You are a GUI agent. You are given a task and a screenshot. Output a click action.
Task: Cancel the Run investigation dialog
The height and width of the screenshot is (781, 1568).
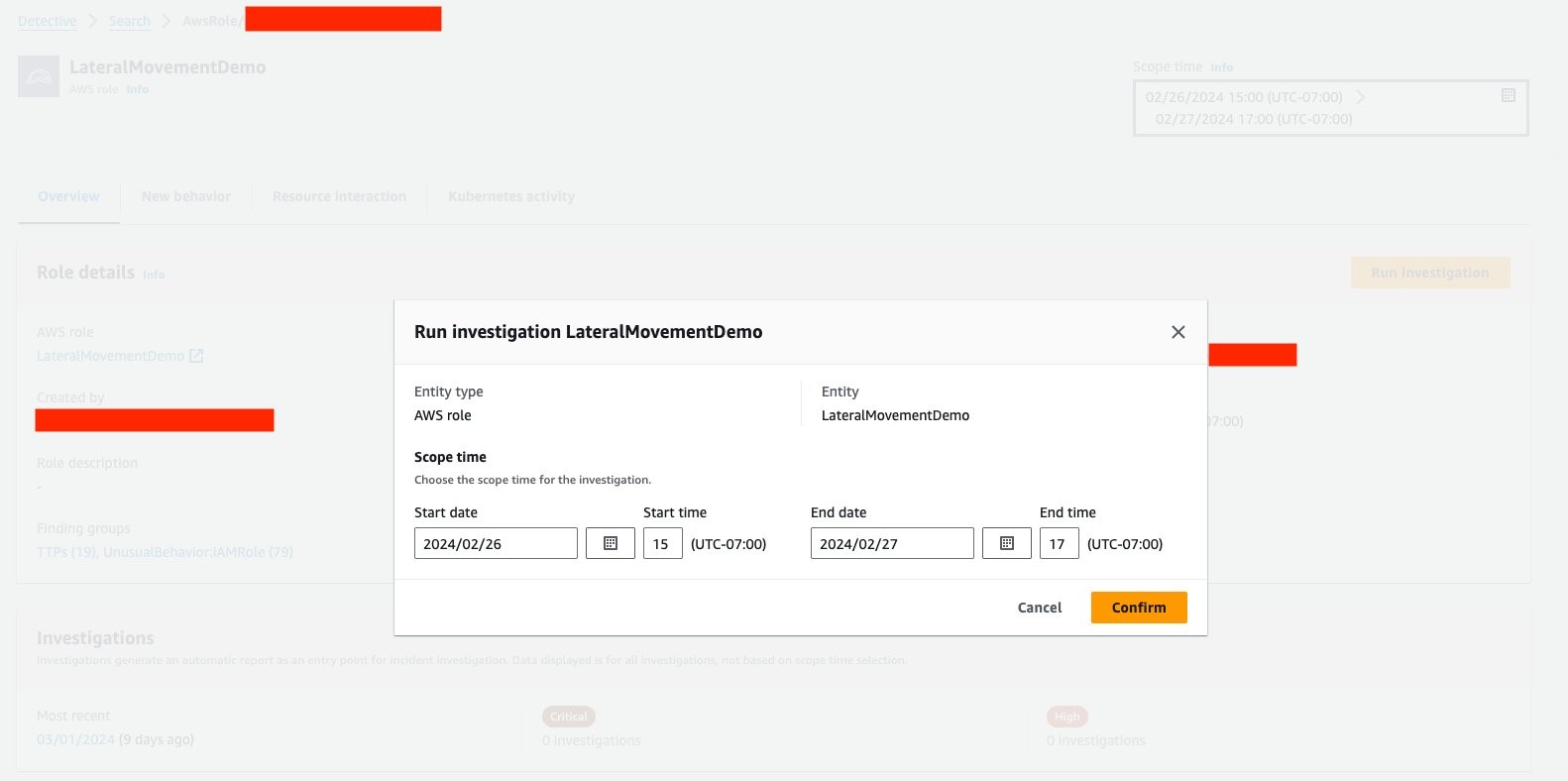click(x=1040, y=608)
